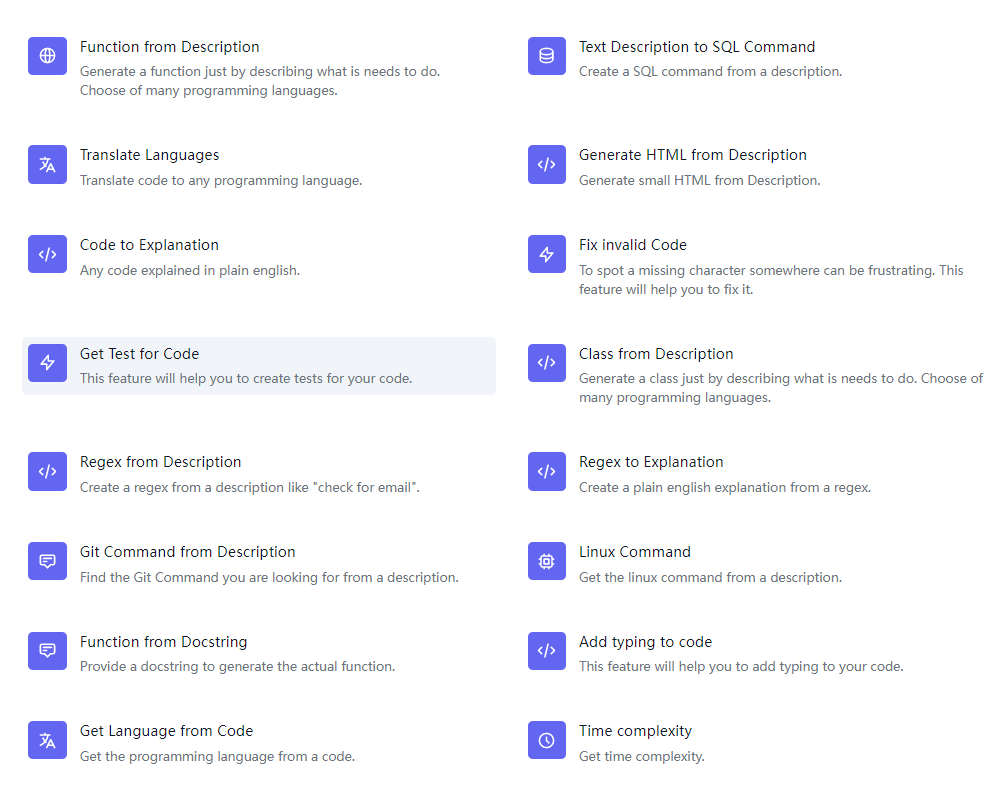Click the translate icon beside Translate Languages

47,165
